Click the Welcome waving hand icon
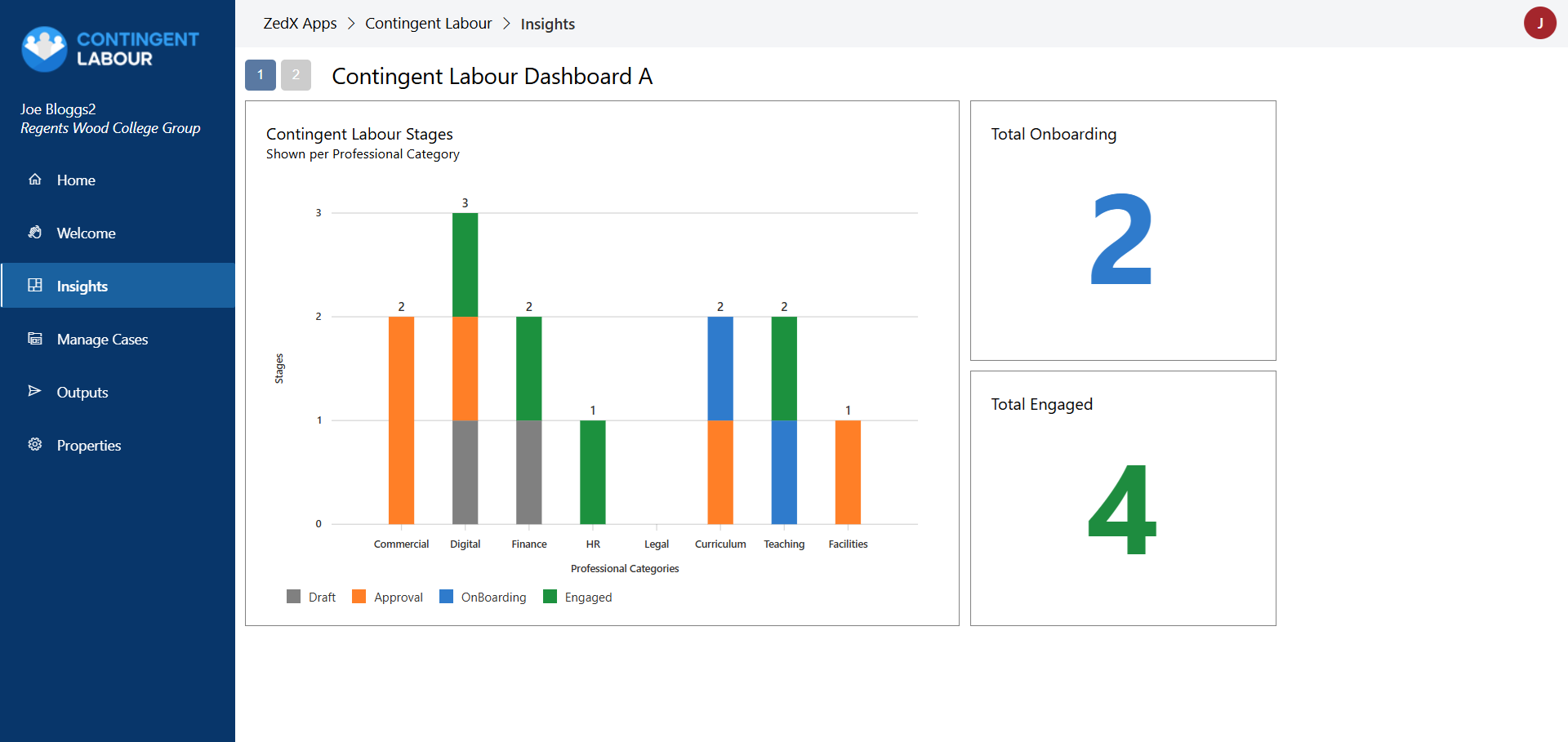This screenshot has width=1568, height=742. 35,233
